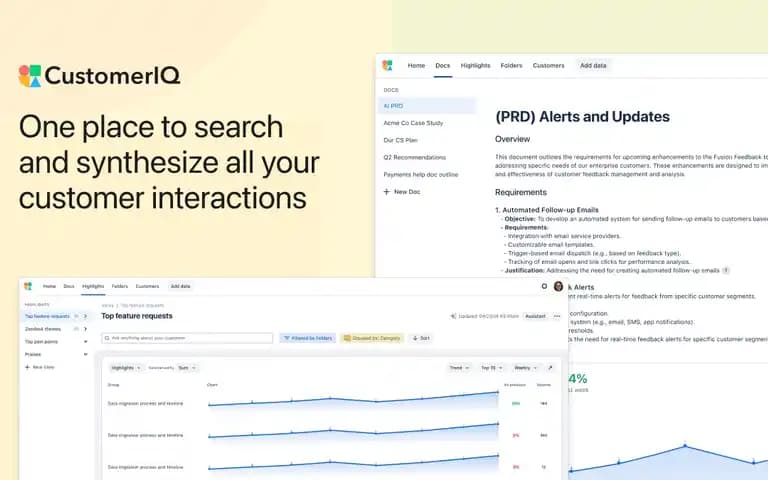The image size is (768, 480).
Task: Open Acme Co Case Study doc
Action: click(413, 123)
